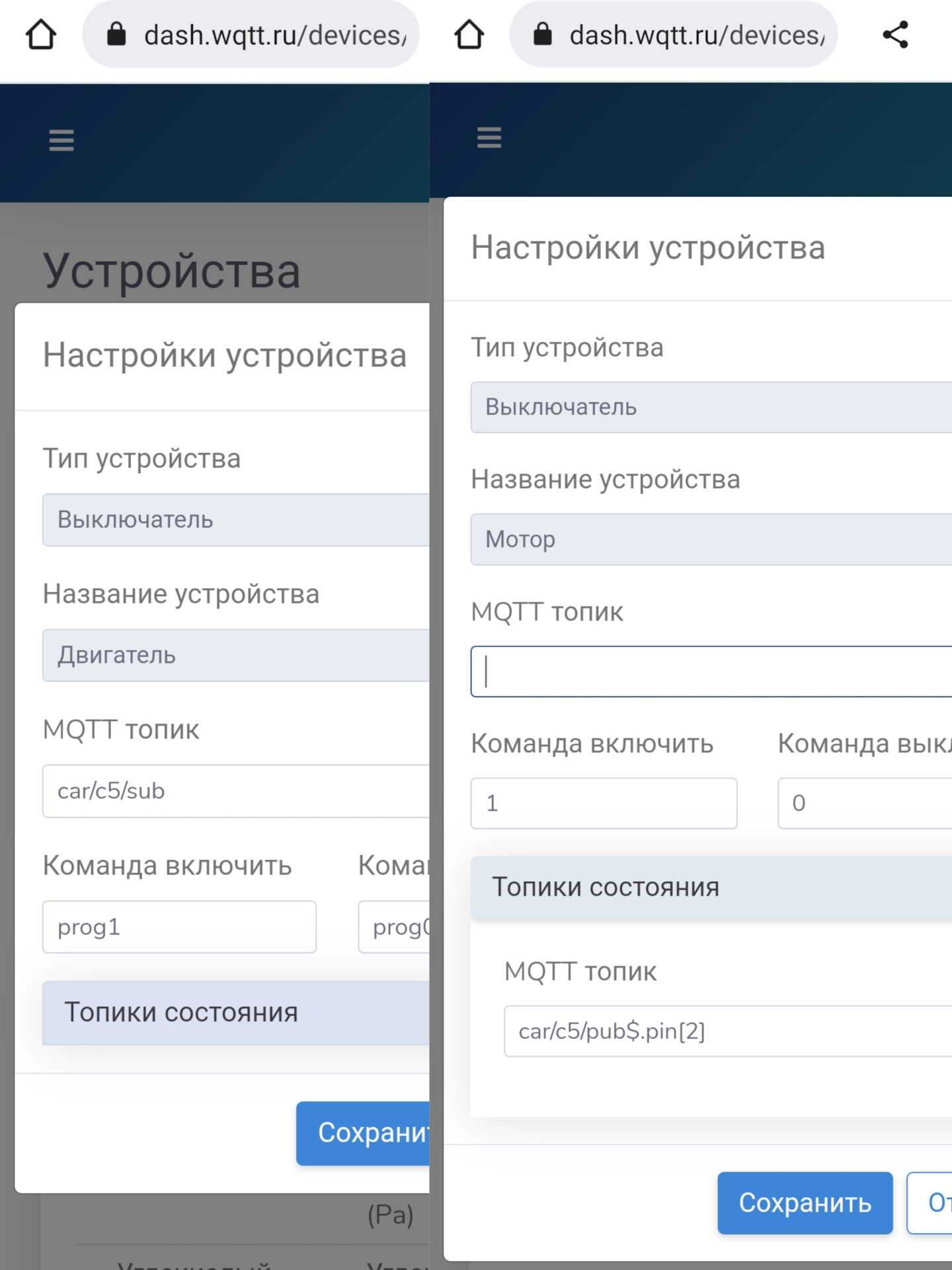Collapse Топики состояния section in right dialog
This screenshot has width=952, height=1270.
pyautogui.click(x=711, y=887)
